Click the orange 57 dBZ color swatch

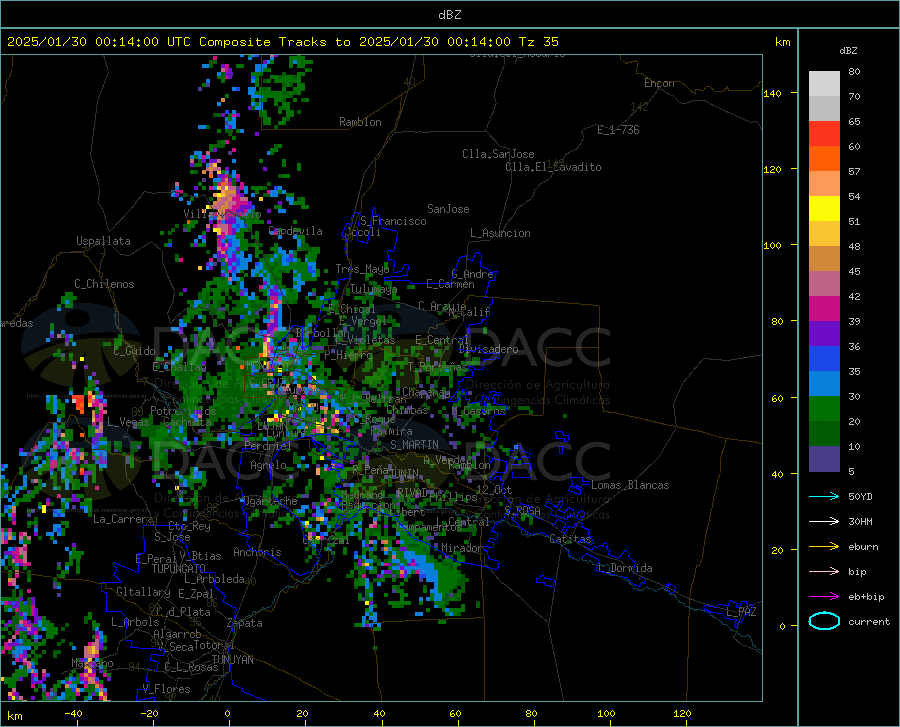pyautogui.click(x=824, y=159)
